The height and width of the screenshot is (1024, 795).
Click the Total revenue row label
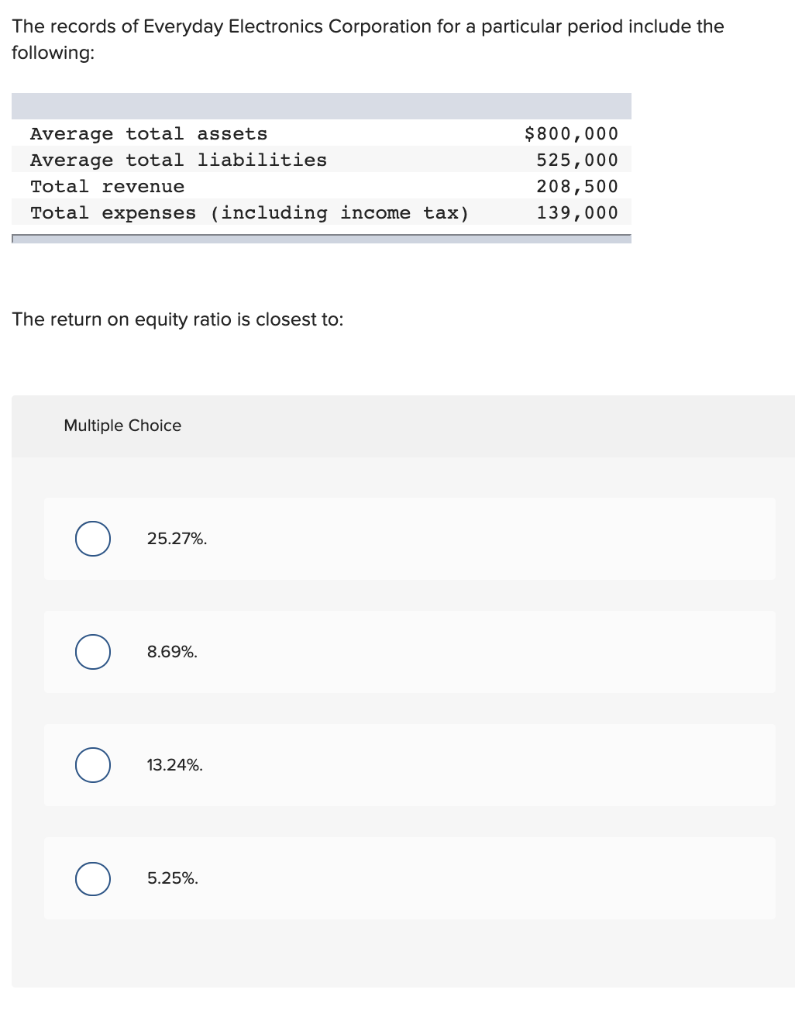(x=107, y=186)
